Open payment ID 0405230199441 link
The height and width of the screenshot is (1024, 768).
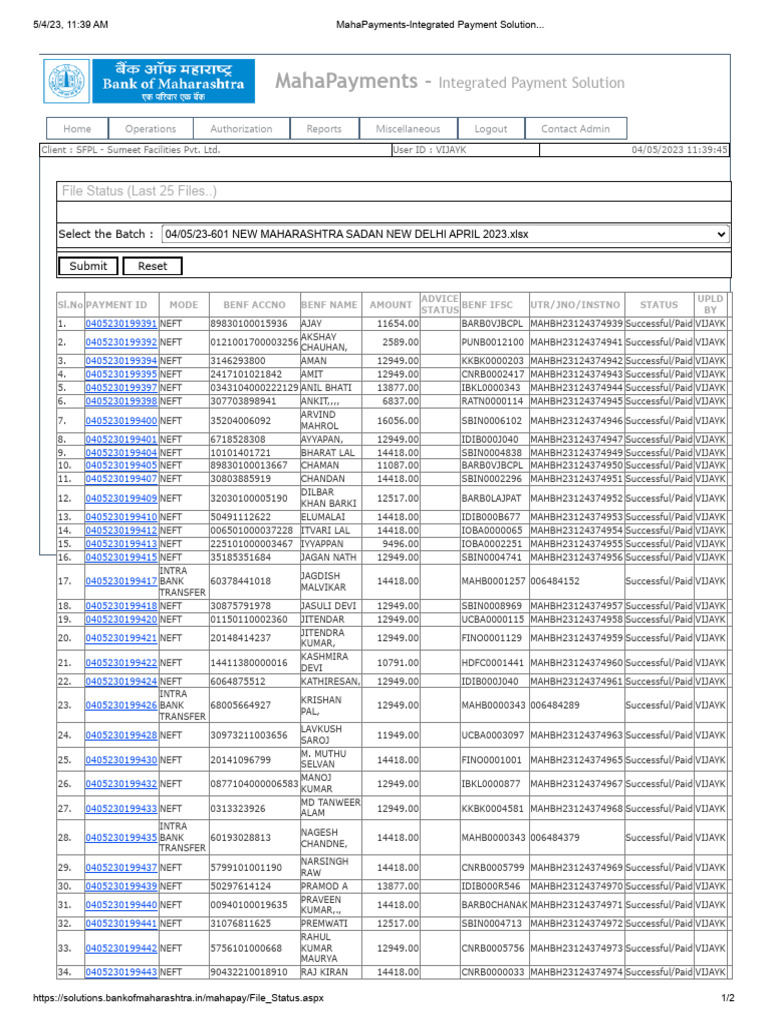[121, 924]
